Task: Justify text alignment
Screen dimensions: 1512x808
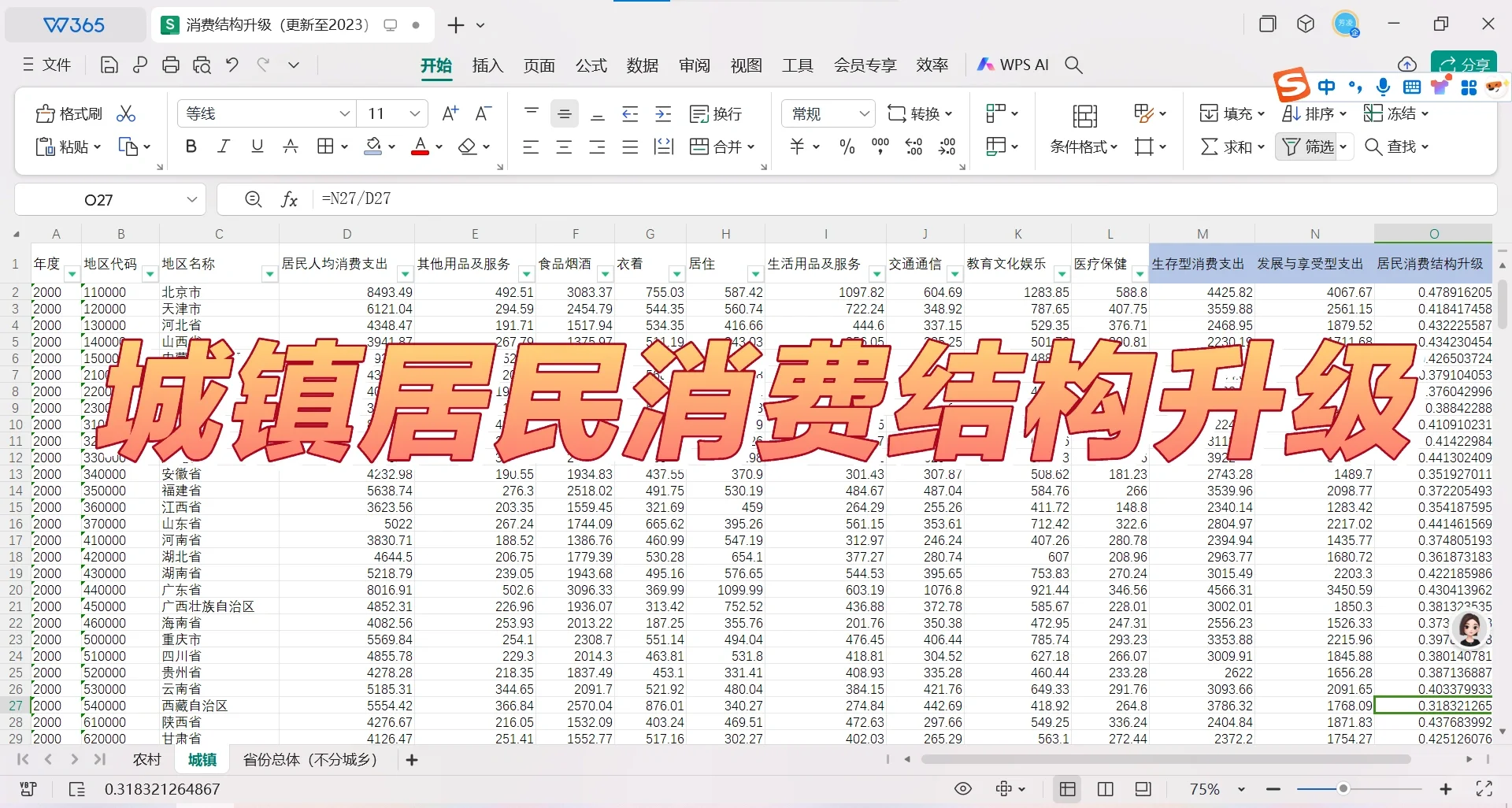Action: pos(630,146)
